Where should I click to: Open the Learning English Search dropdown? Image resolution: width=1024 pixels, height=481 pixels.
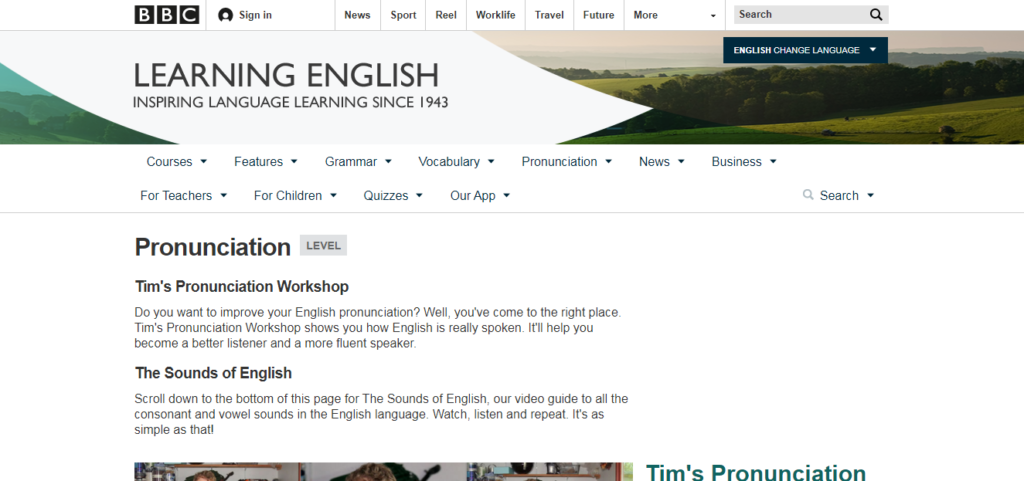(839, 196)
